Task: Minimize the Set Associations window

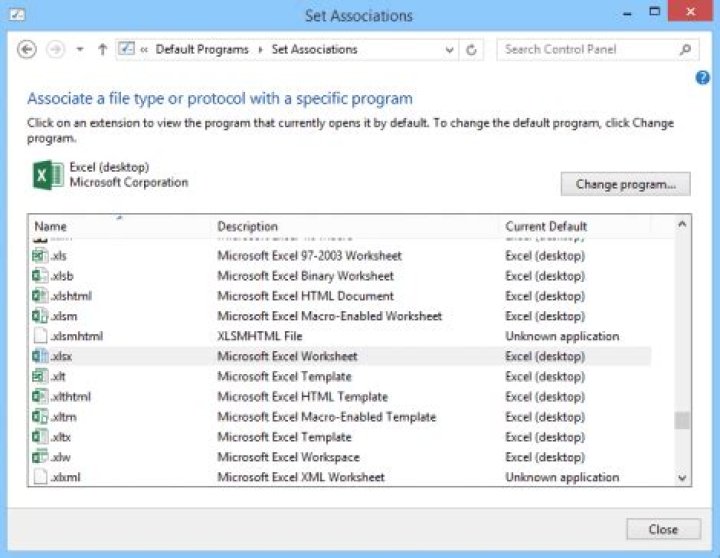Action: click(x=627, y=14)
